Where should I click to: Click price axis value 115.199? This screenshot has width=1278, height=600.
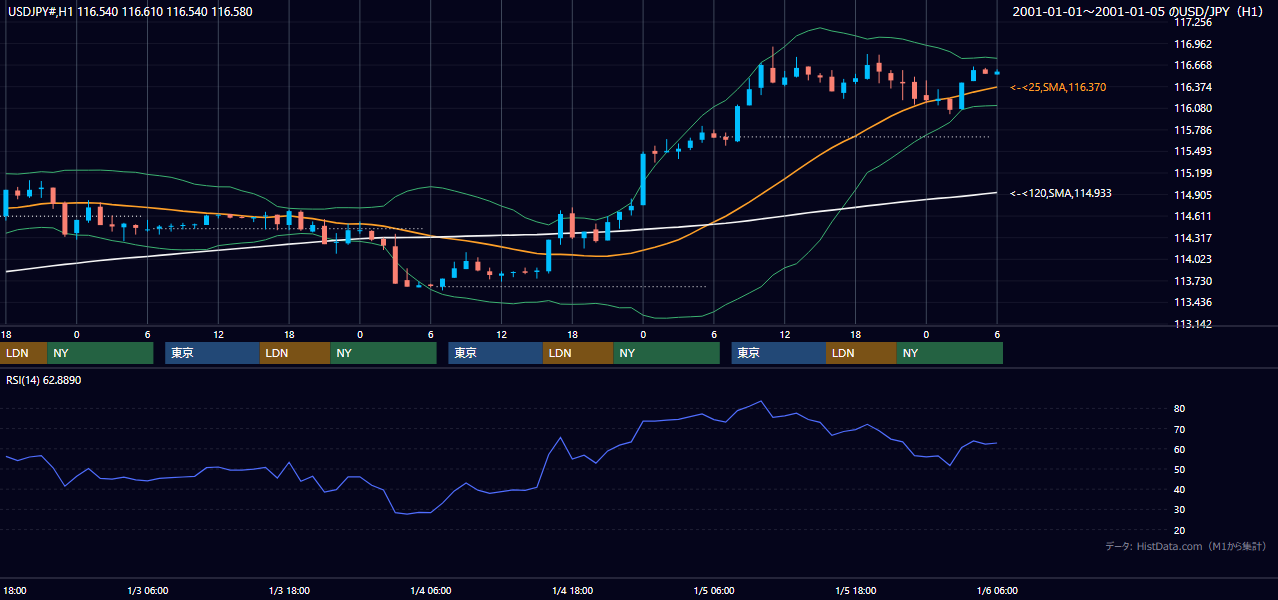[1192, 173]
